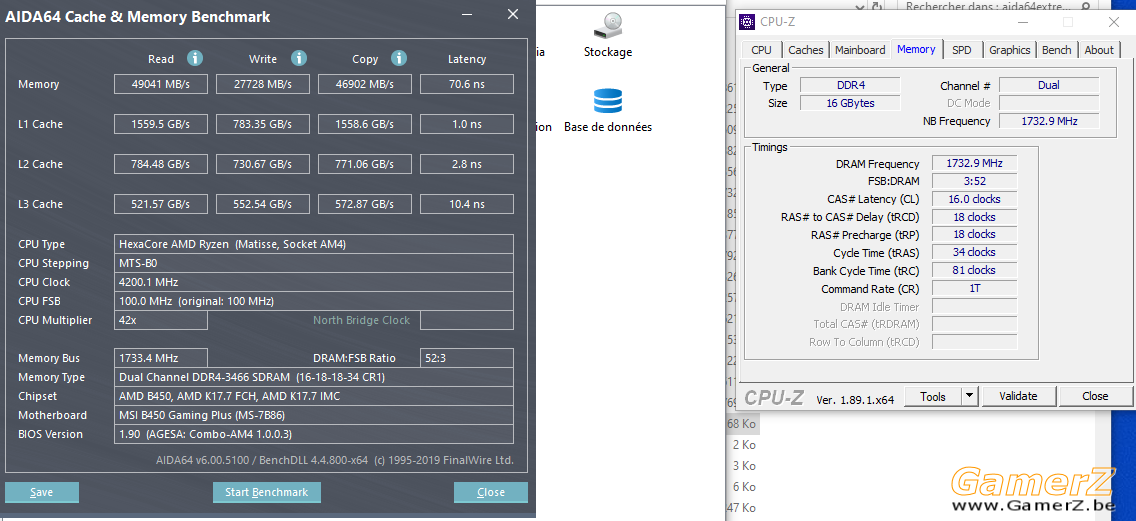The width and height of the screenshot is (1136, 521).
Task: Click the CPU Clock value 4200.1 MHz
Action: 314,282
